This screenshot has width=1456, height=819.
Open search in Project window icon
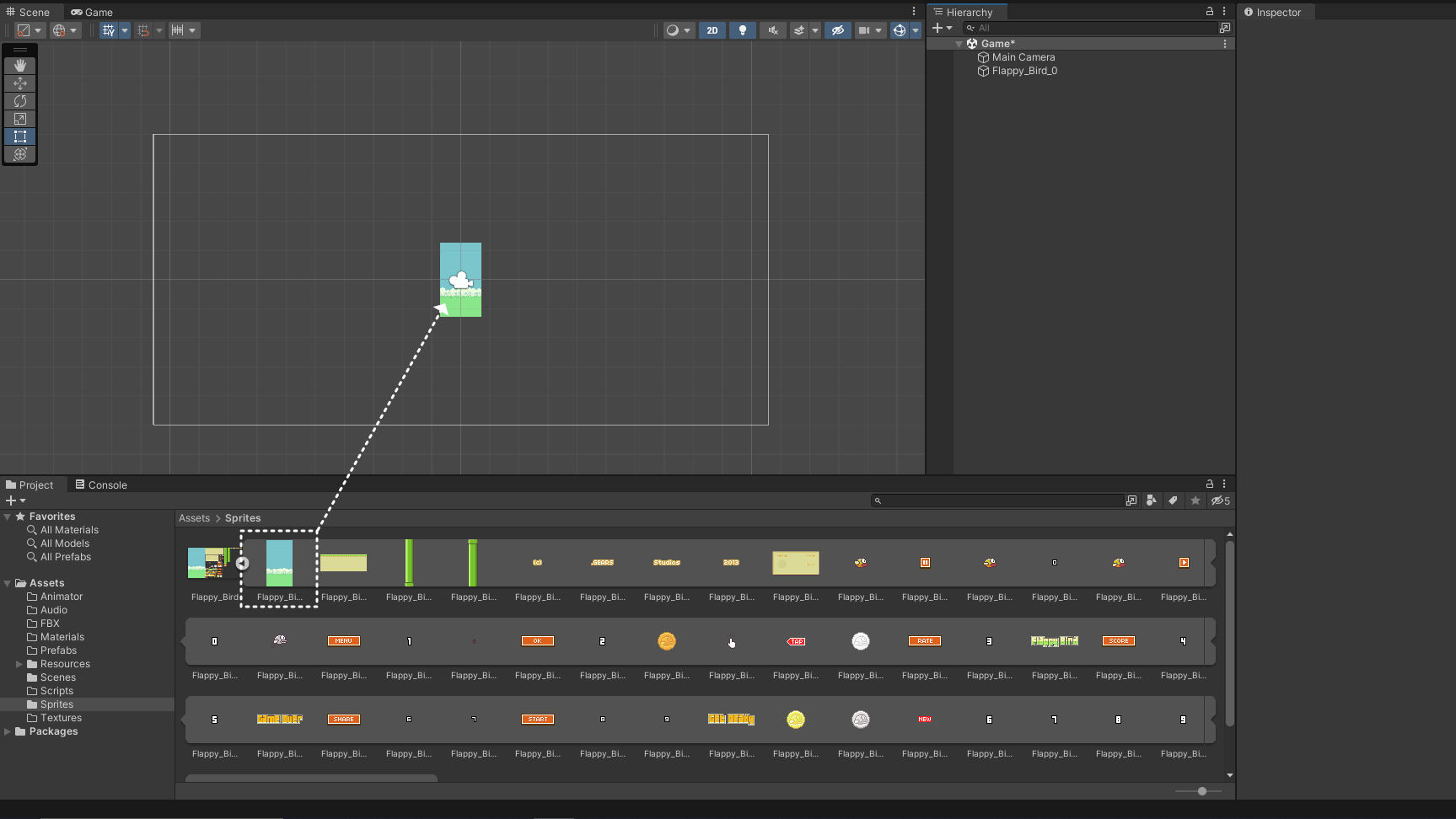click(x=1131, y=500)
